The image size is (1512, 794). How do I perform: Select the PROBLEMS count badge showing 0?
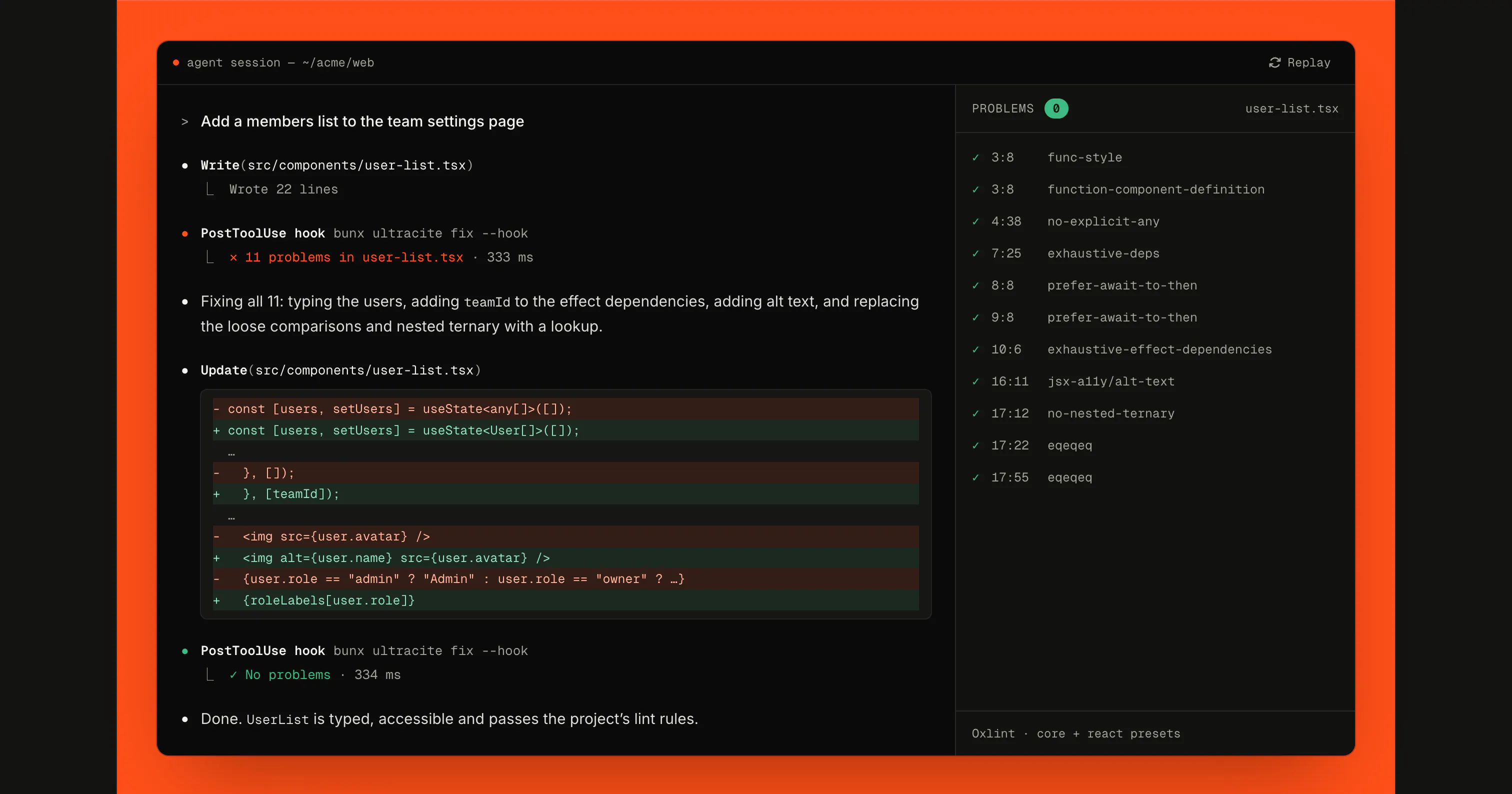[x=1056, y=108]
